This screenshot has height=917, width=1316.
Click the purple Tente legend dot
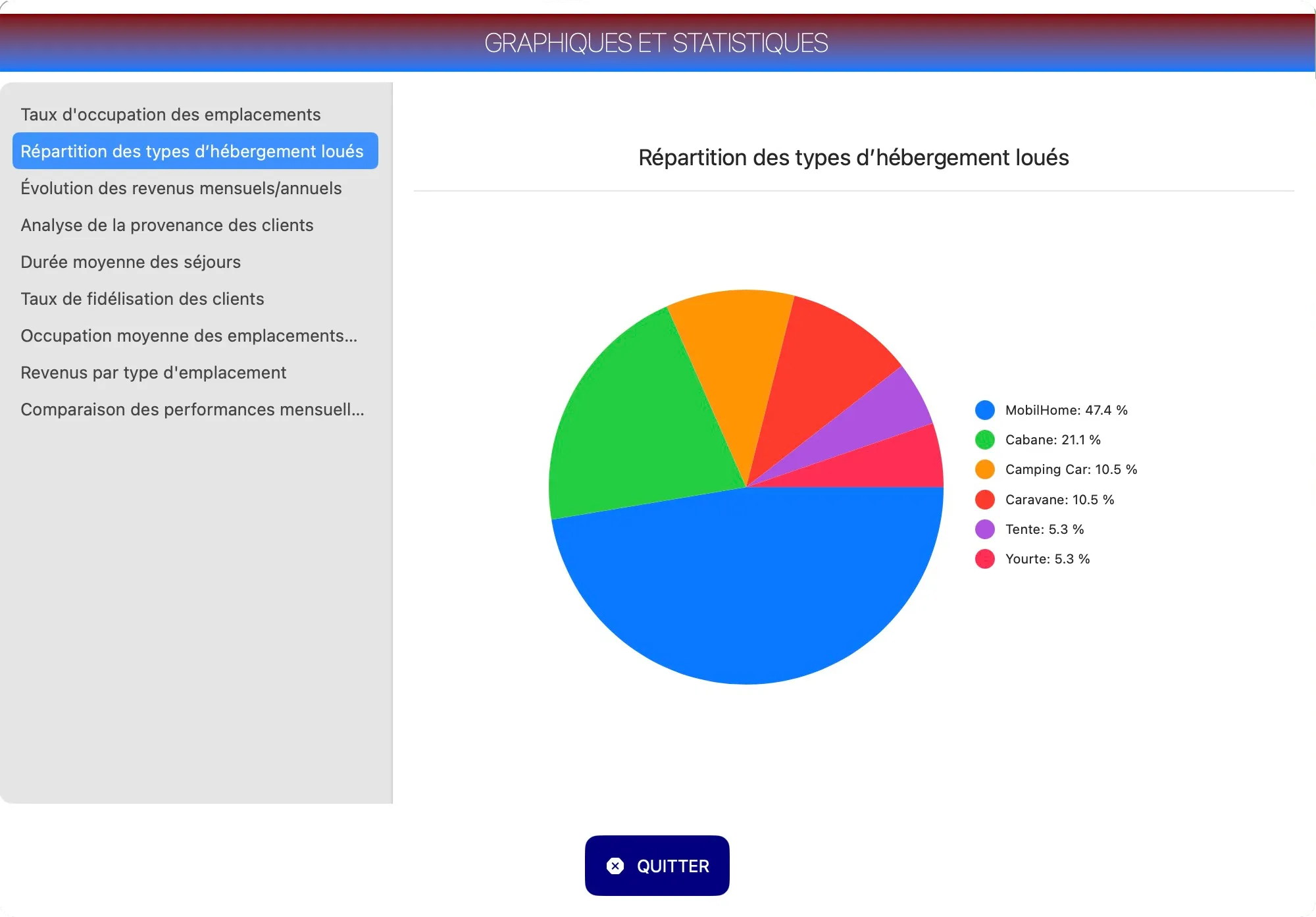click(x=985, y=529)
